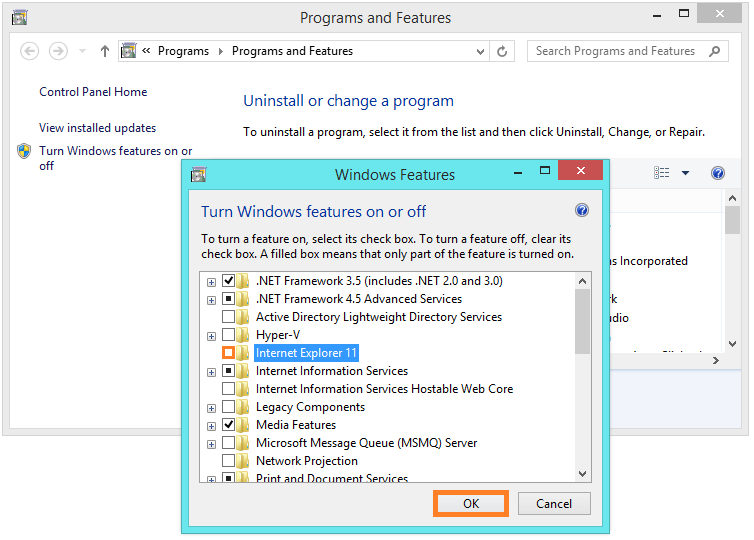
Task: Click the Back navigation arrow
Action: [x=29, y=51]
